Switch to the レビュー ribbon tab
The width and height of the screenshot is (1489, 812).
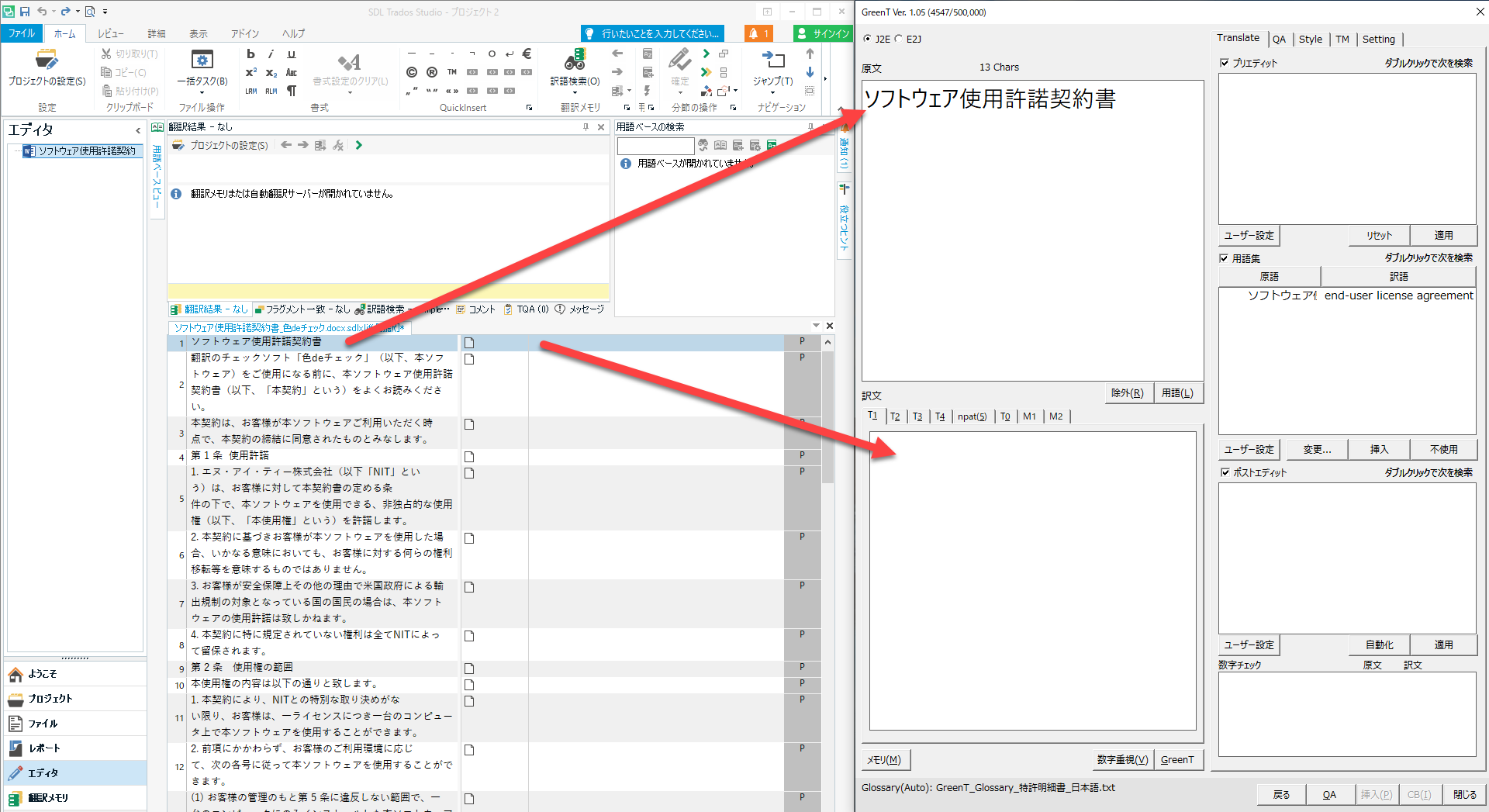(x=110, y=33)
